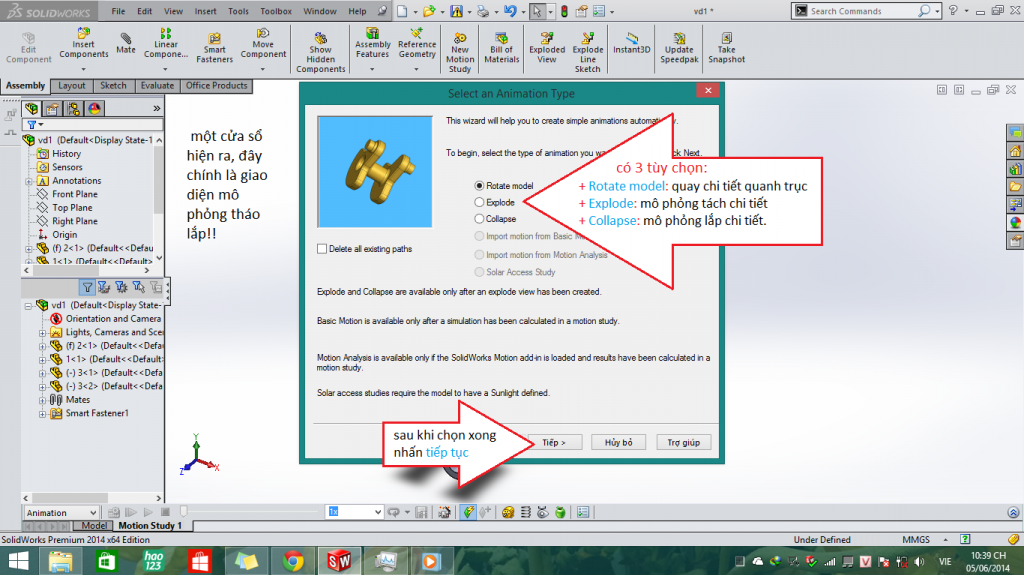This screenshot has width=1024, height=575.
Task: Click Update Speedpak tool
Action: coord(679,47)
